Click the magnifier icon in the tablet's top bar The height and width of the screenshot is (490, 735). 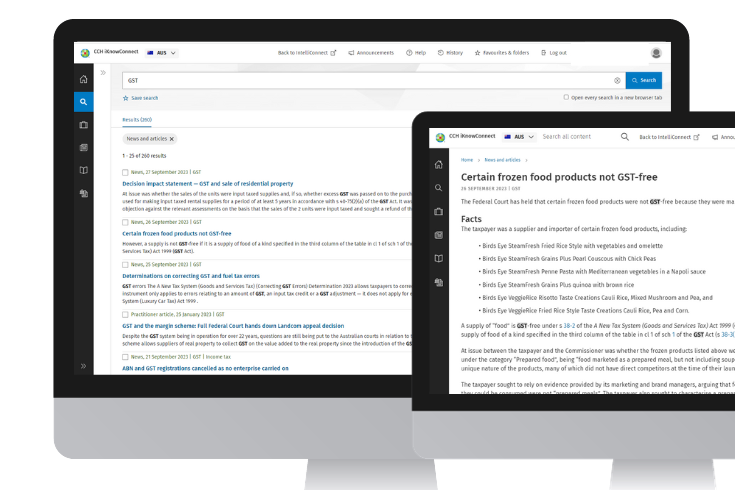coord(625,136)
